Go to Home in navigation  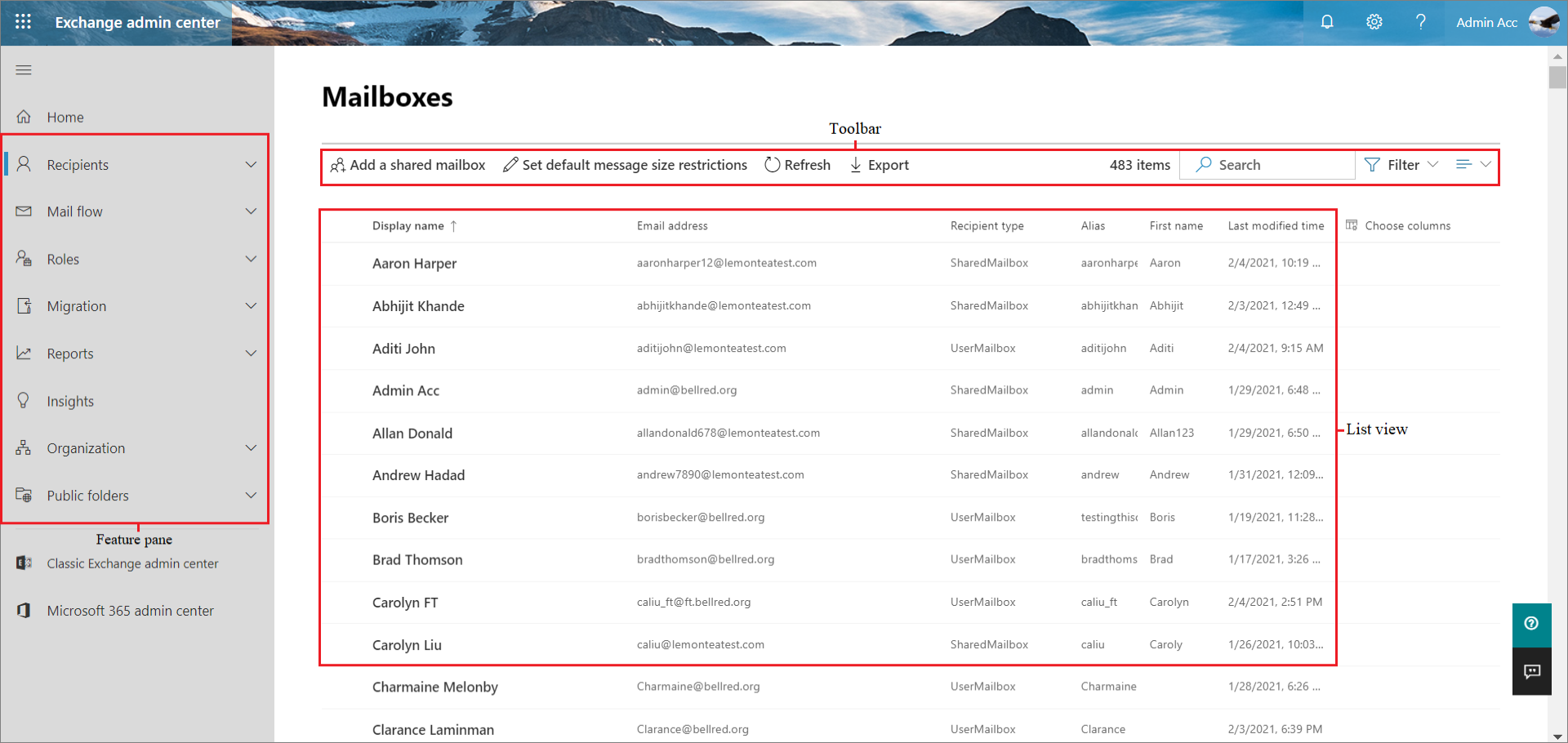pos(65,118)
